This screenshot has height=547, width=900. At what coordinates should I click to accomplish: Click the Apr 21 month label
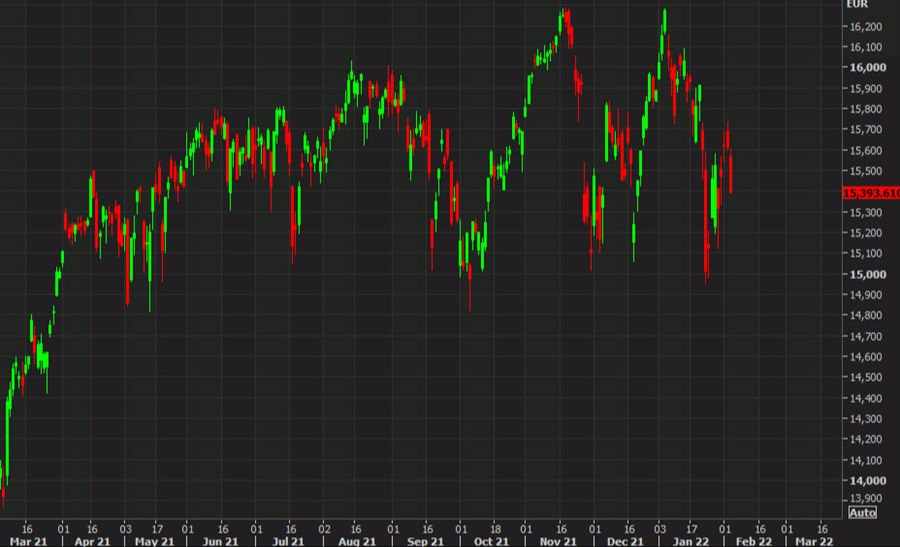[x=92, y=541]
